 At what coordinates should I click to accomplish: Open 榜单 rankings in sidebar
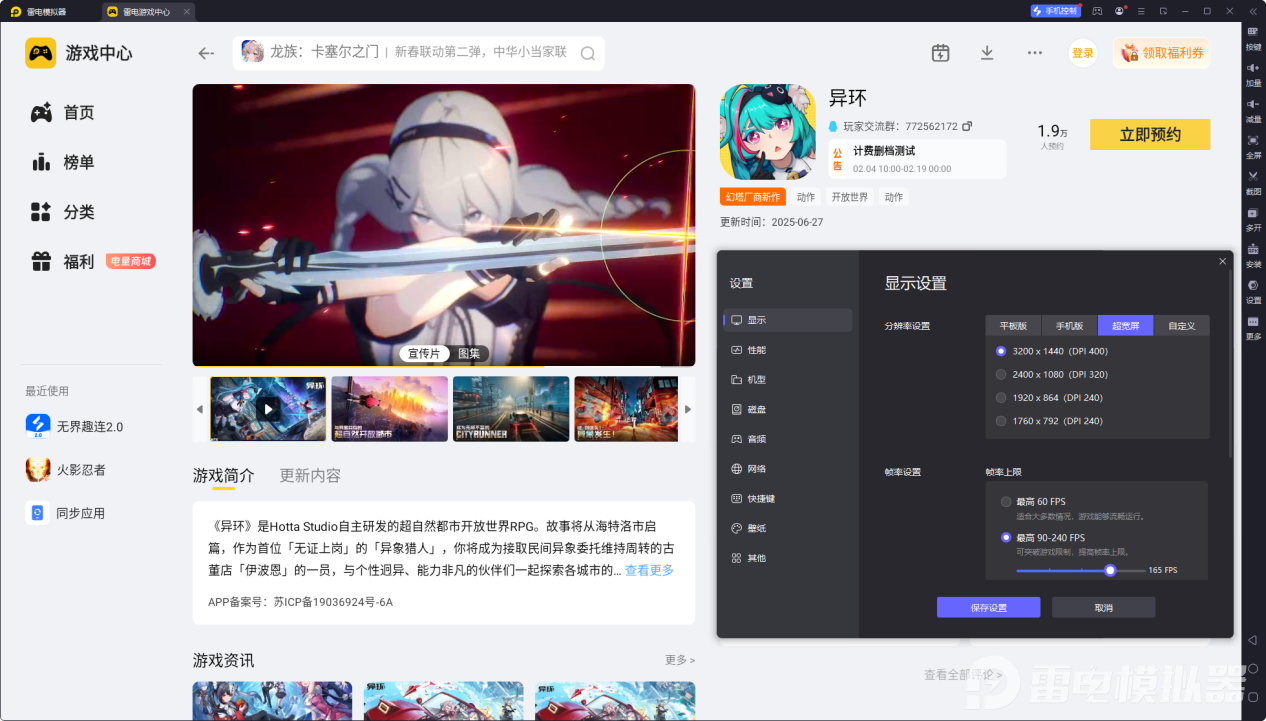point(63,162)
